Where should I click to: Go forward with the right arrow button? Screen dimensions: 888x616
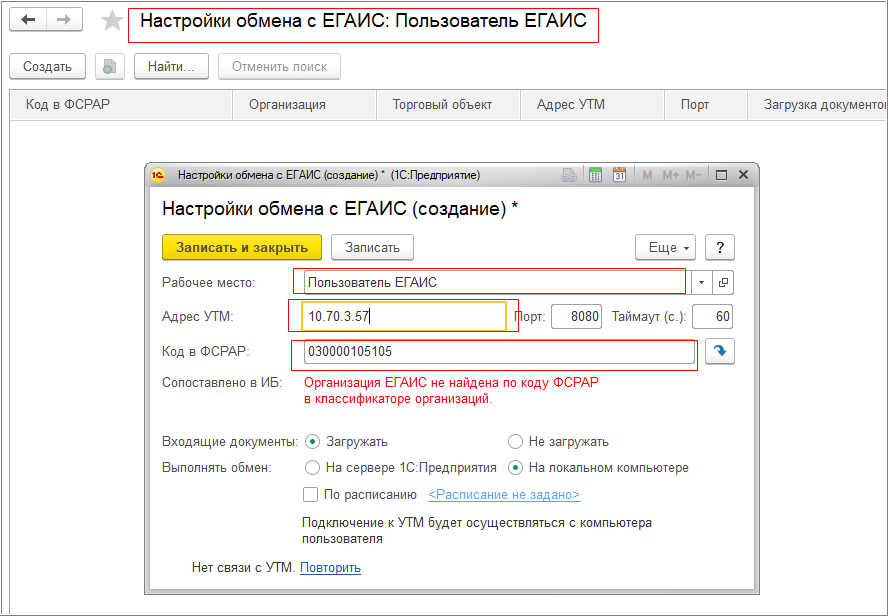point(64,20)
